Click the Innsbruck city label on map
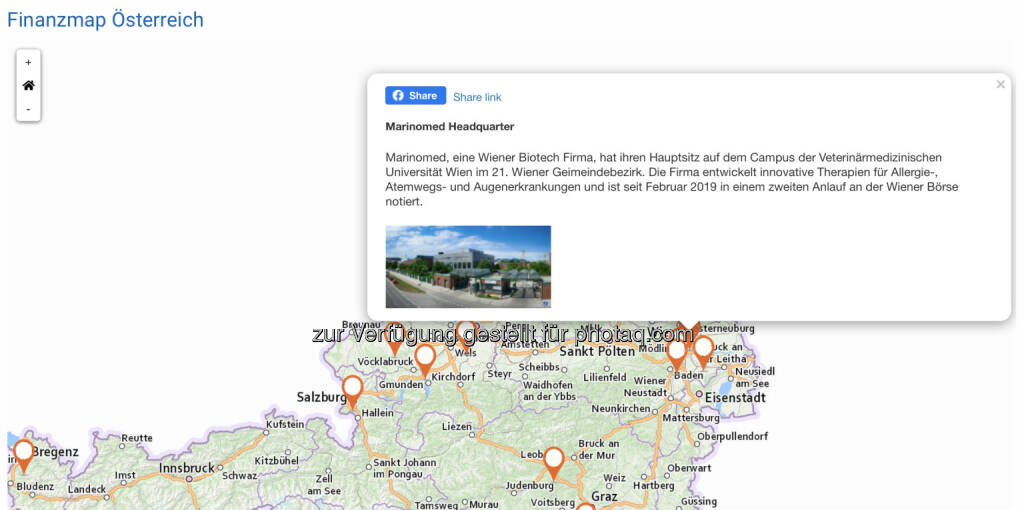This screenshot has width=1024, height=510. click(x=186, y=468)
